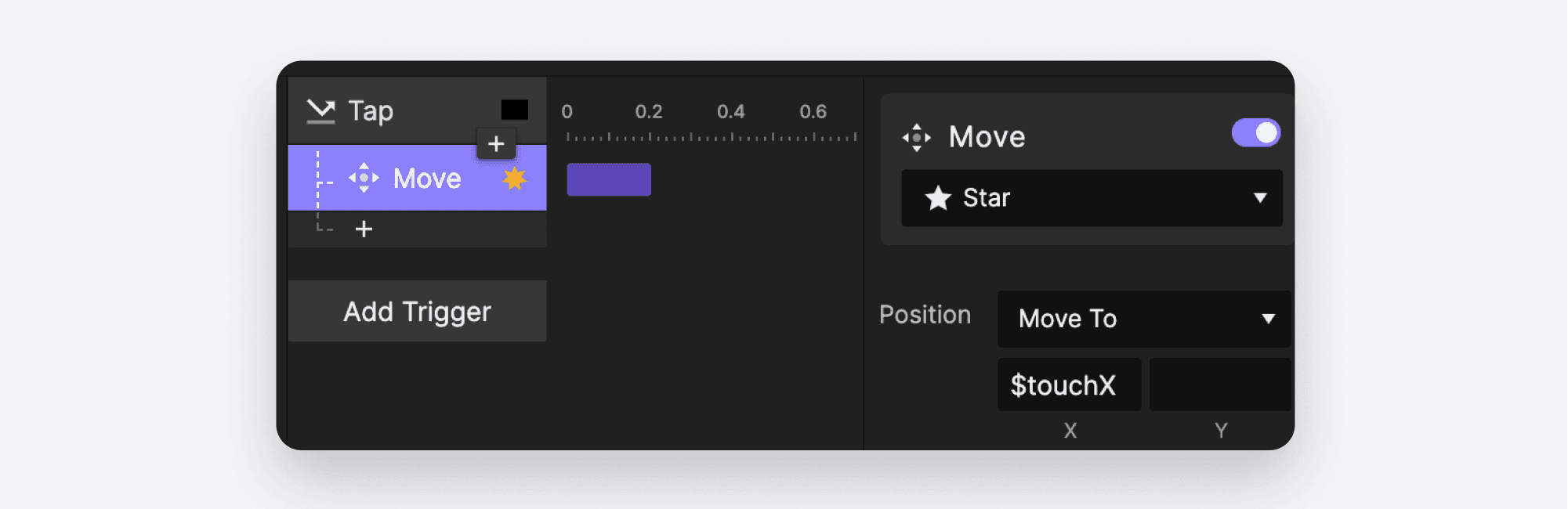Add a response with the plus button under Tap

point(496,144)
